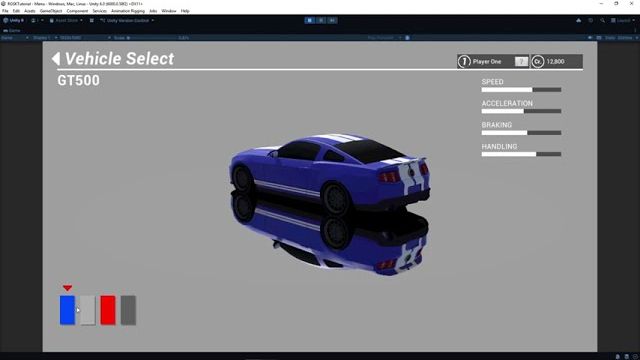Open the Services menu
The width and height of the screenshot is (640, 360).
click(99, 11)
